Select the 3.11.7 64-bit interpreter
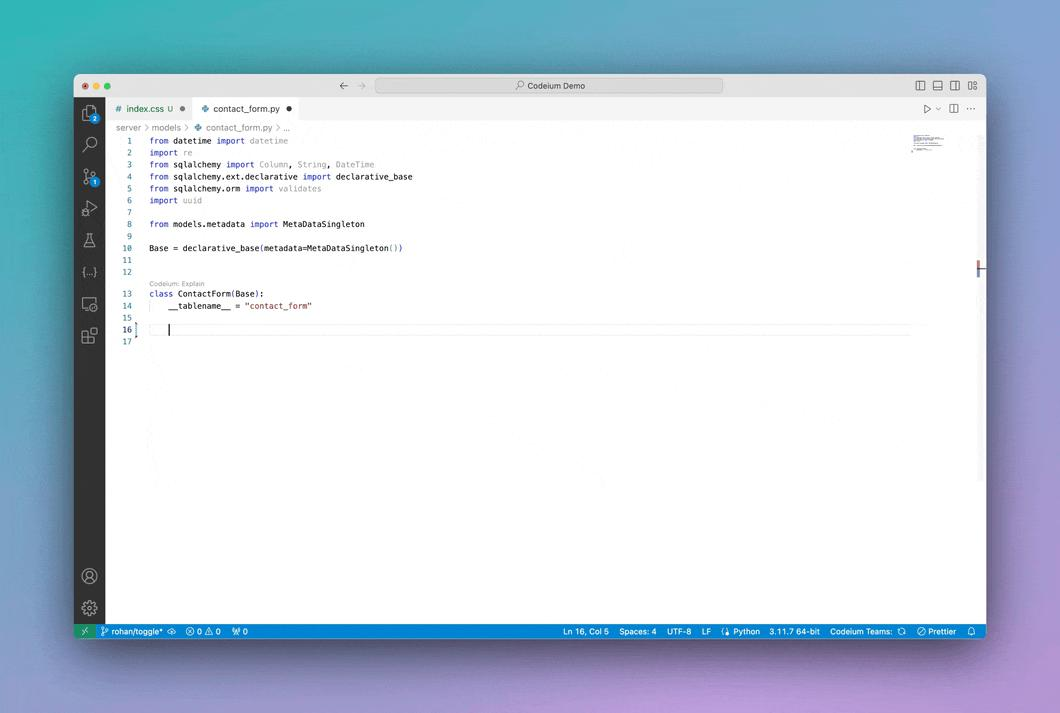The image size is (1060, 713). [794, 631]
